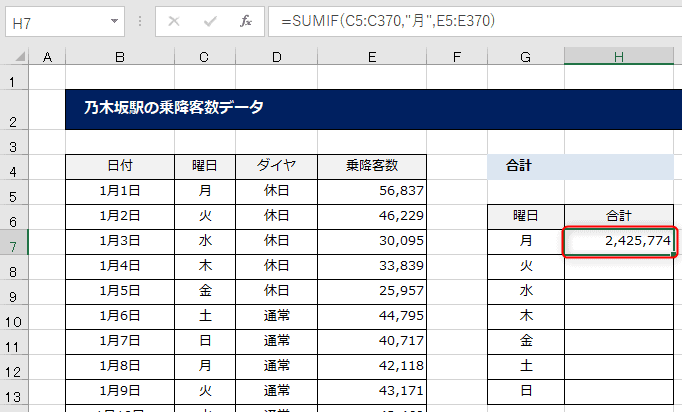Click the 日付 header cell
Image resolution: width=682 pixels, height=412 pixels.
coord(120,167)
